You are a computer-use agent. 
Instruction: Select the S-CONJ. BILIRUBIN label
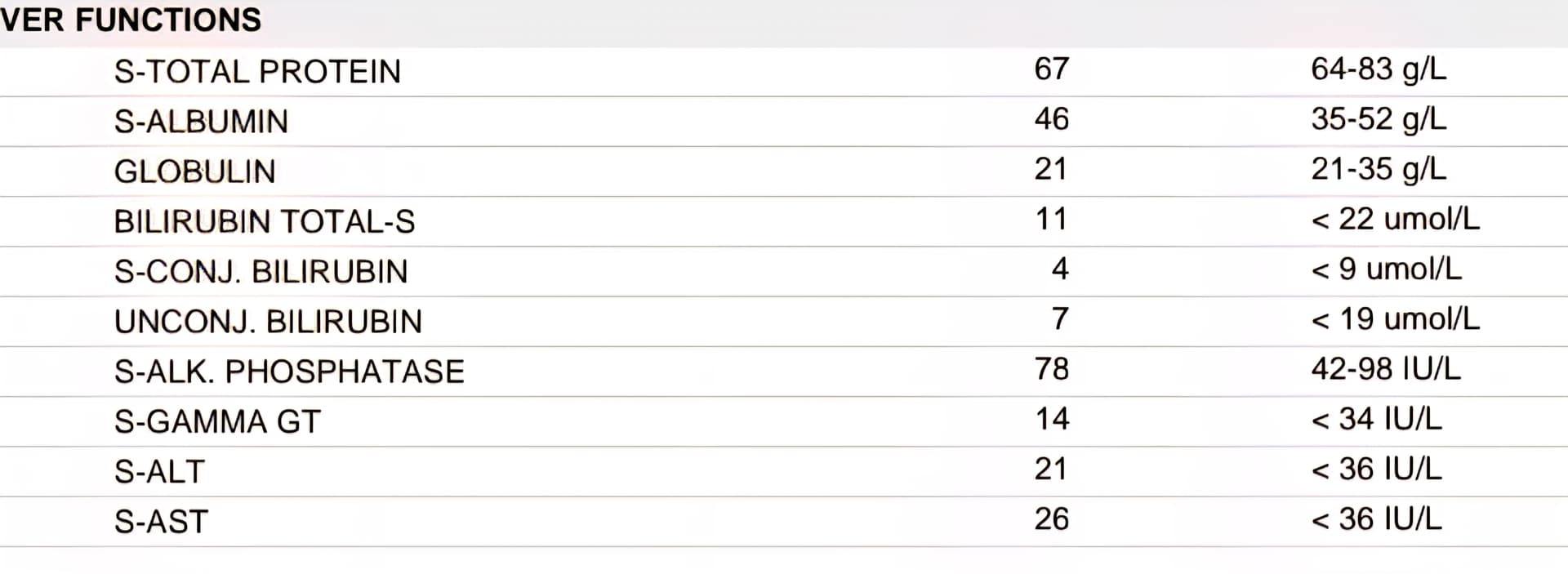point(261,272)
